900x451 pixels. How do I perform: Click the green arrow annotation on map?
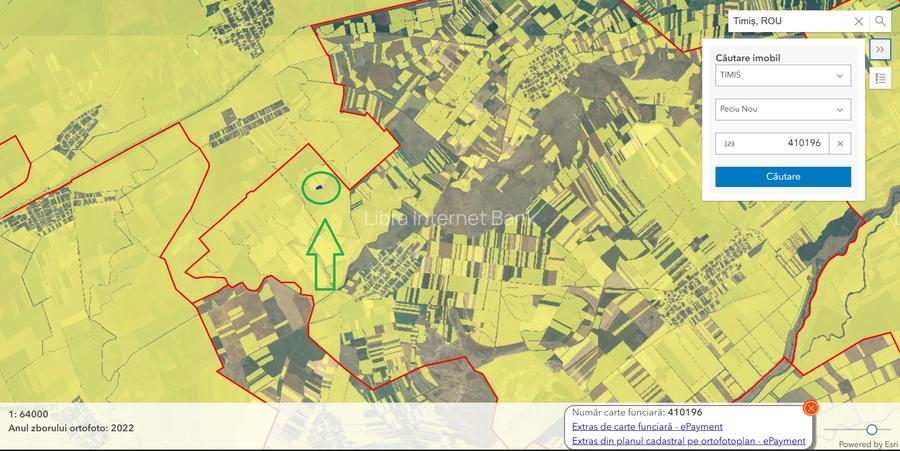coord(324,255)
